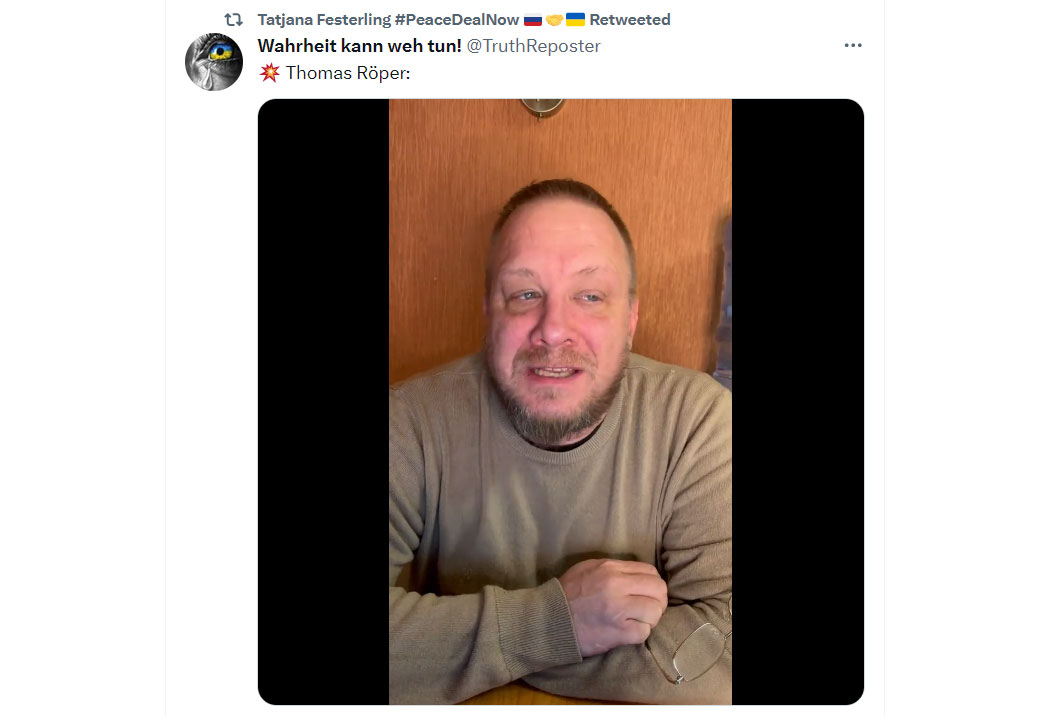Open the eye avatar profile picture
This screenshot has width=1050, height=717.
click(x=214, y=62)
